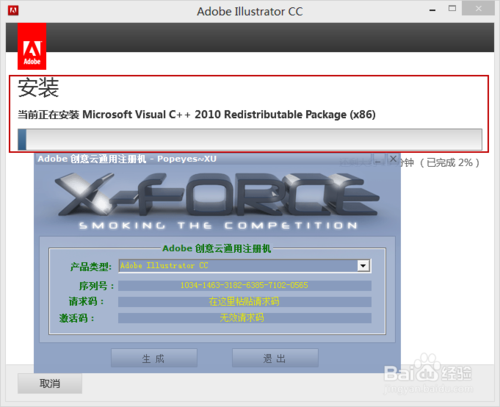The height and width of the screenshot is (407, 500).
Task: Click the keygen title bar text Popeyes~XU
Action: pyautogui.click(x=187, y=159)
